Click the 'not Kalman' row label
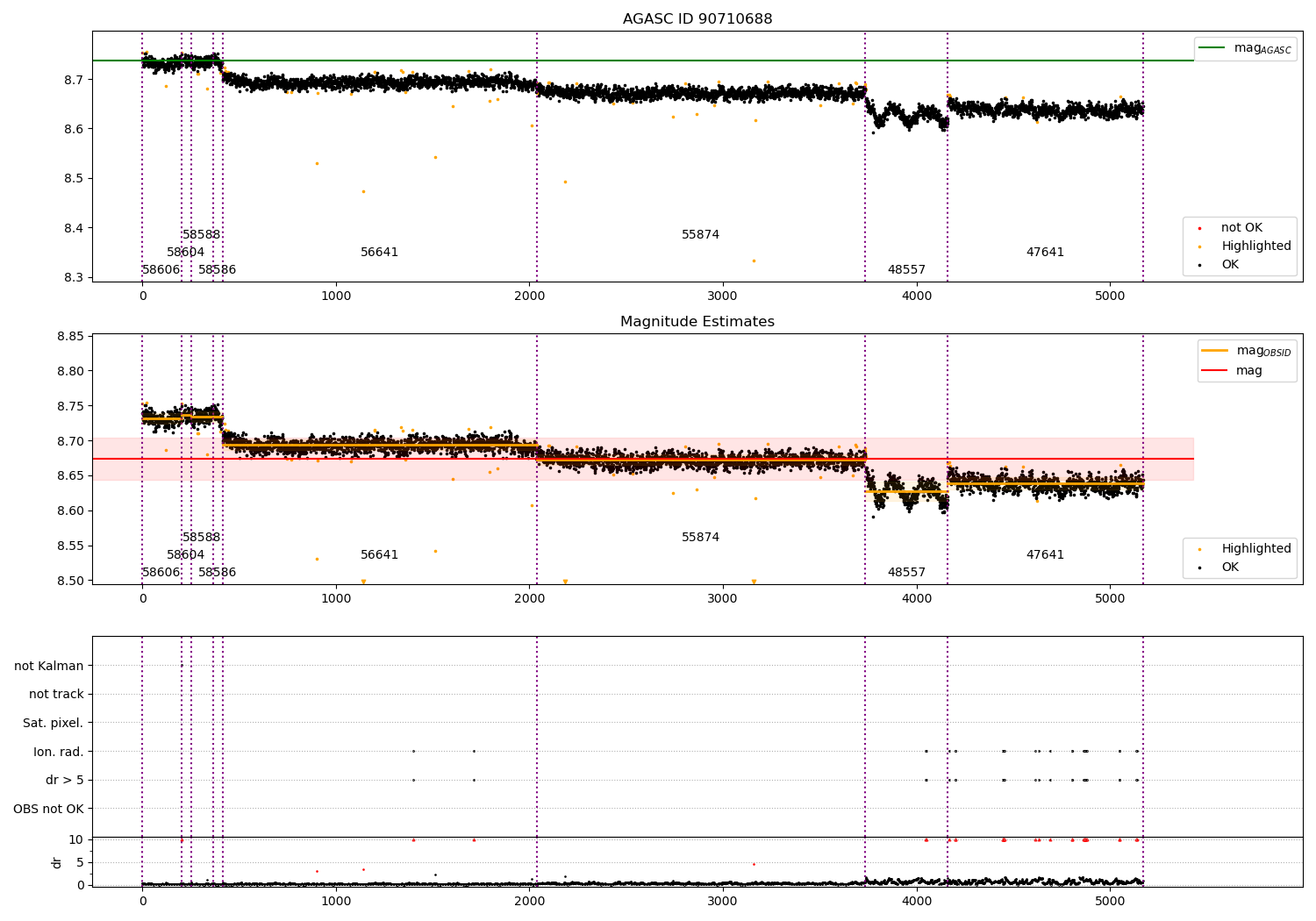This screenshot has height=921, width=1316. [49, 667]
